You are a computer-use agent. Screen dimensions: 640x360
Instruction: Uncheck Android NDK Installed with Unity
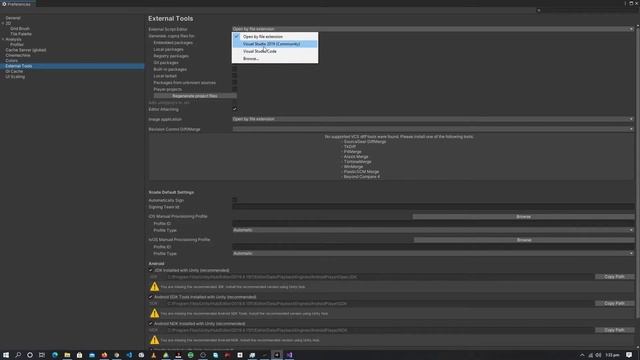[151, 323]
